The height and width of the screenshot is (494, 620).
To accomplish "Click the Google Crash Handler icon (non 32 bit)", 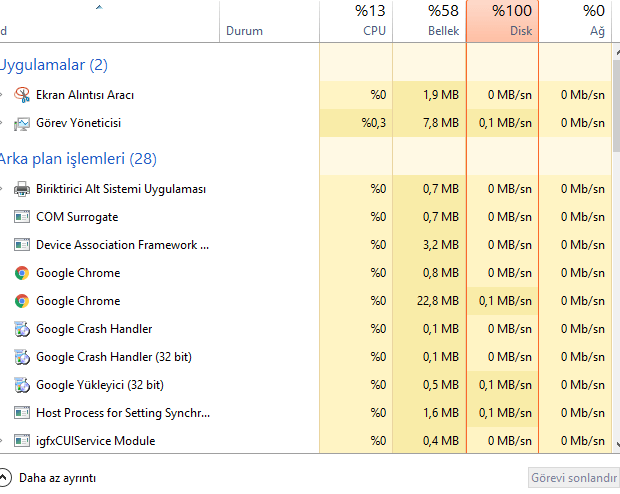I will click(22, 329).
